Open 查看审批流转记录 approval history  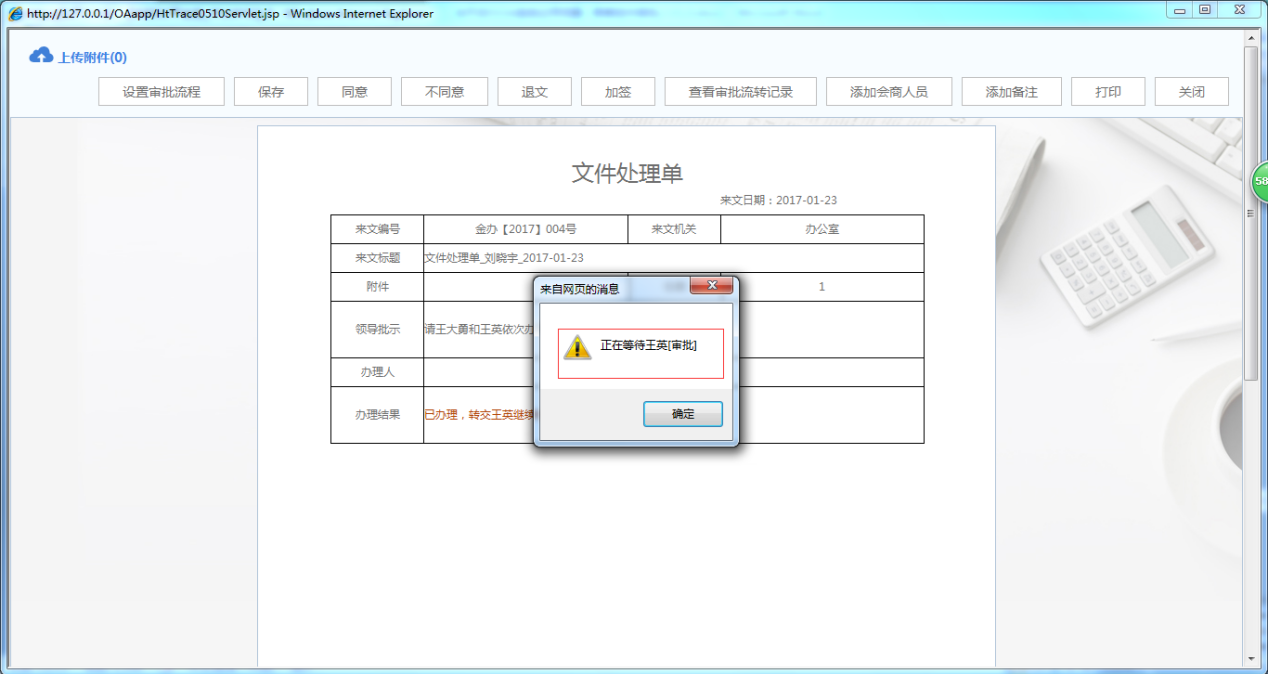click(740, 91)
